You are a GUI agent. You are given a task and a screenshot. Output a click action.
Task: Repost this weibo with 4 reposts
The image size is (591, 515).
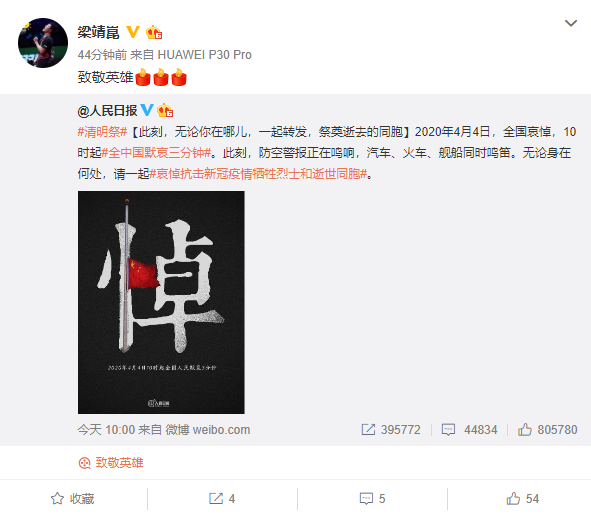click(222, 498)
